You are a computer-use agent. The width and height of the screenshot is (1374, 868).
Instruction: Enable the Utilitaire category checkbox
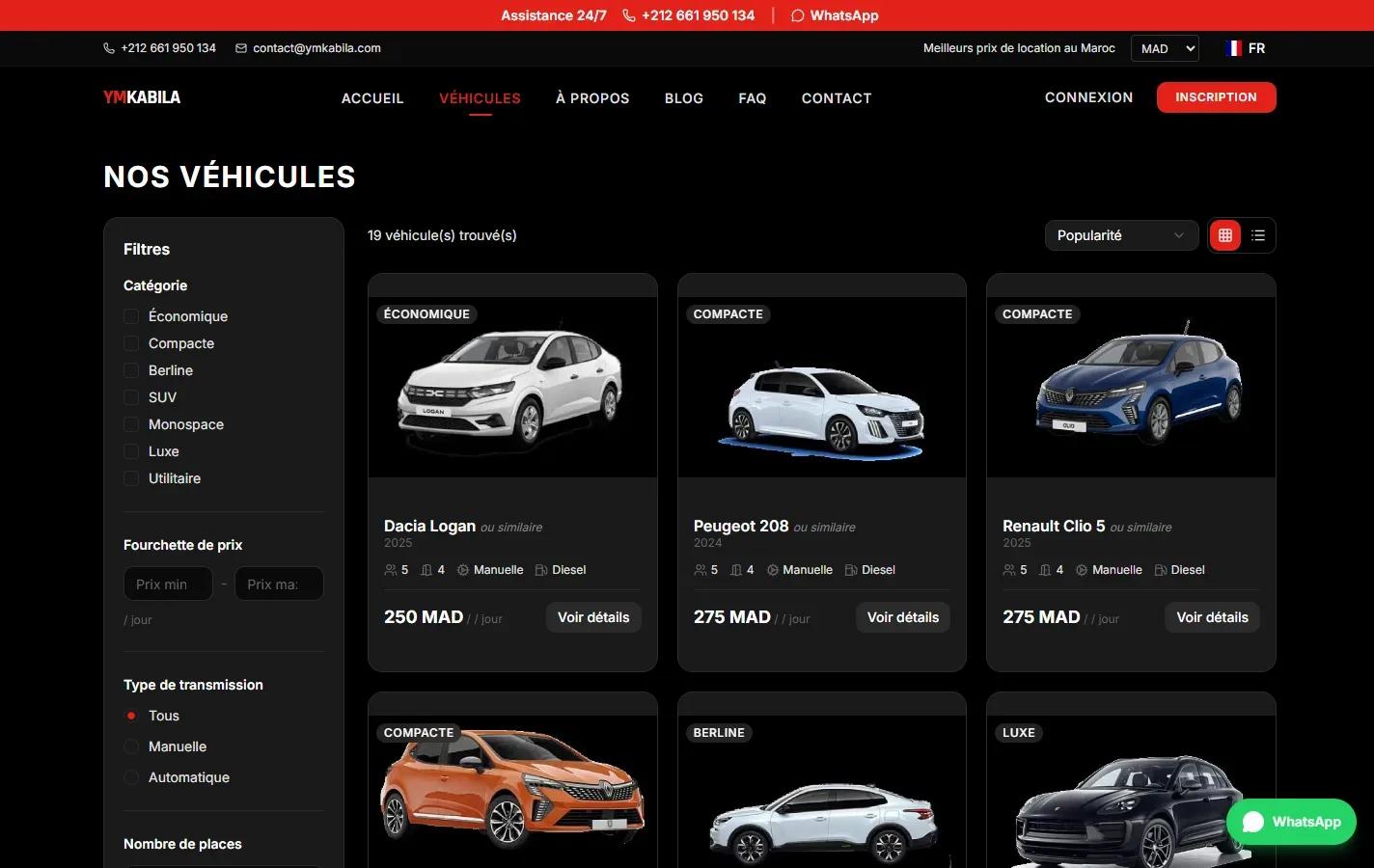(x=131, y=478)
